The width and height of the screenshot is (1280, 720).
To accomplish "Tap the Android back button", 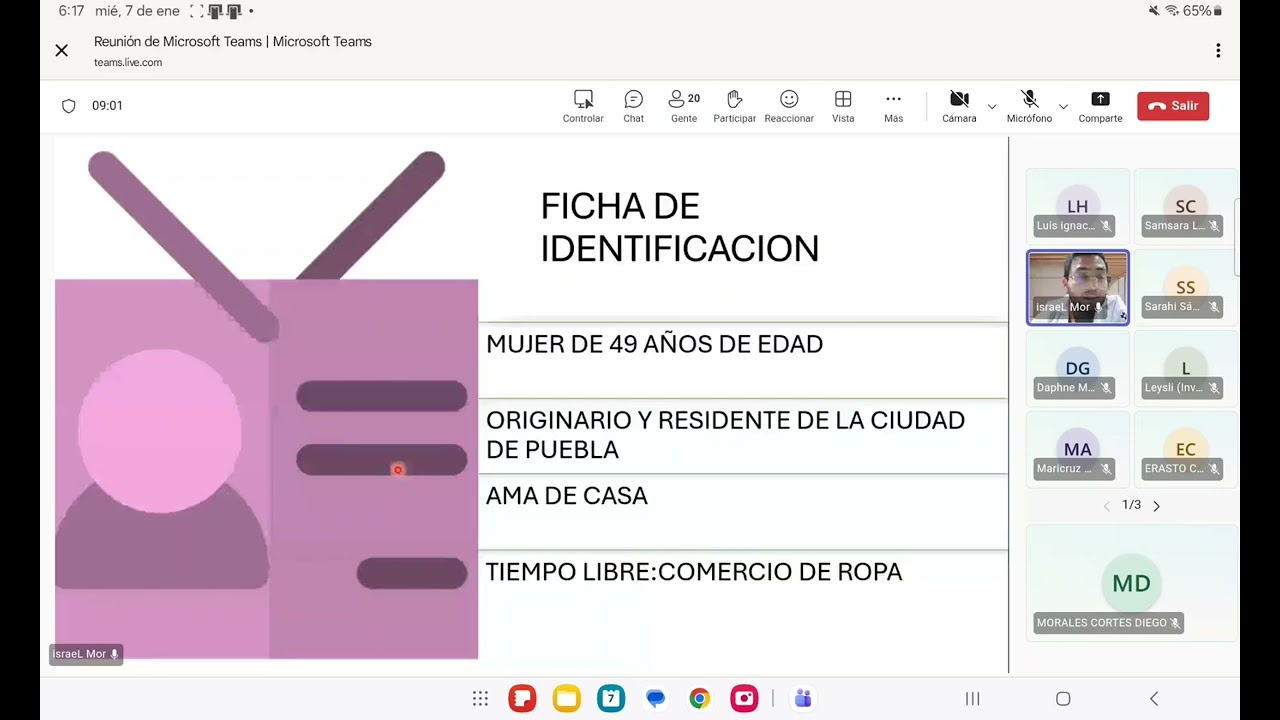I will click(1154, 699).
